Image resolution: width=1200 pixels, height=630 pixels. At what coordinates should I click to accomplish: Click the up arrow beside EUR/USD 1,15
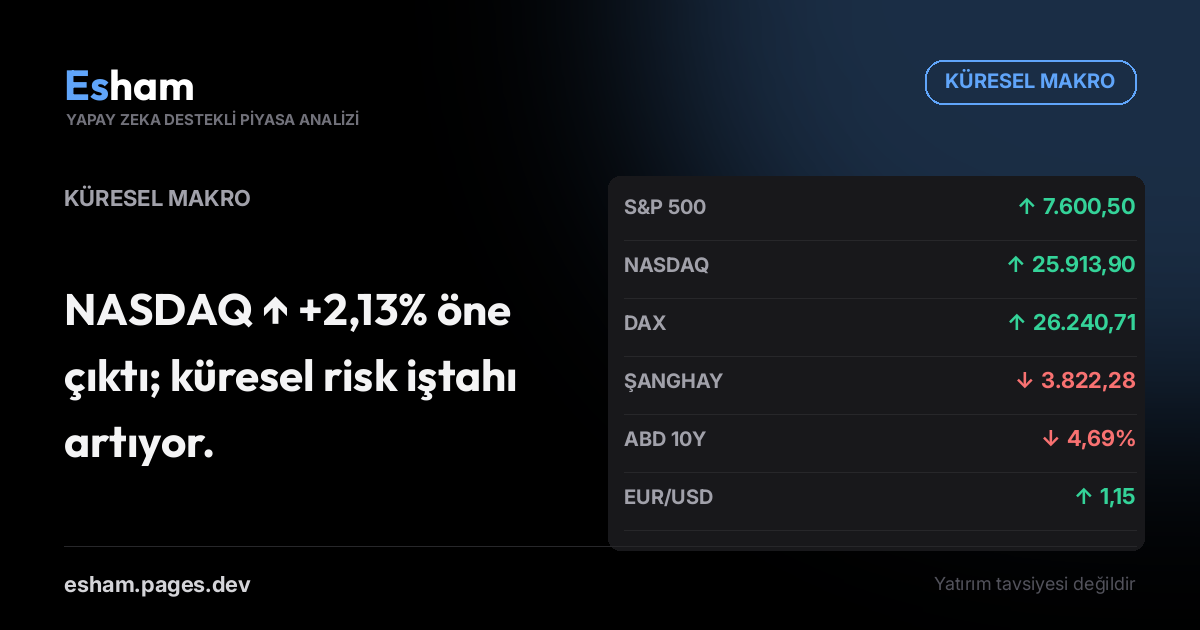1083,497
